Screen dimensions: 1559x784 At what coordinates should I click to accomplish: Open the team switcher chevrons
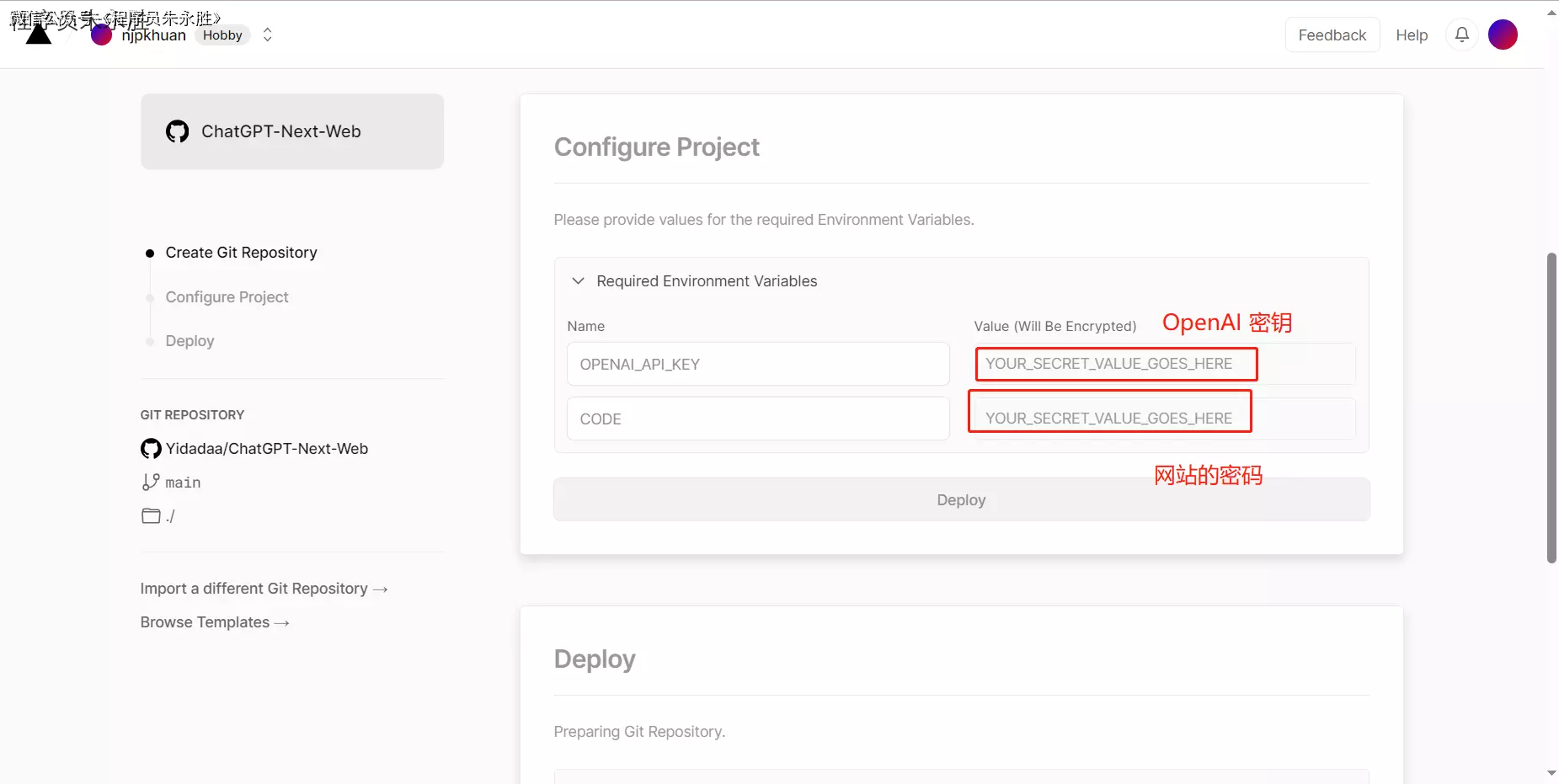click(x=267, y=35)
